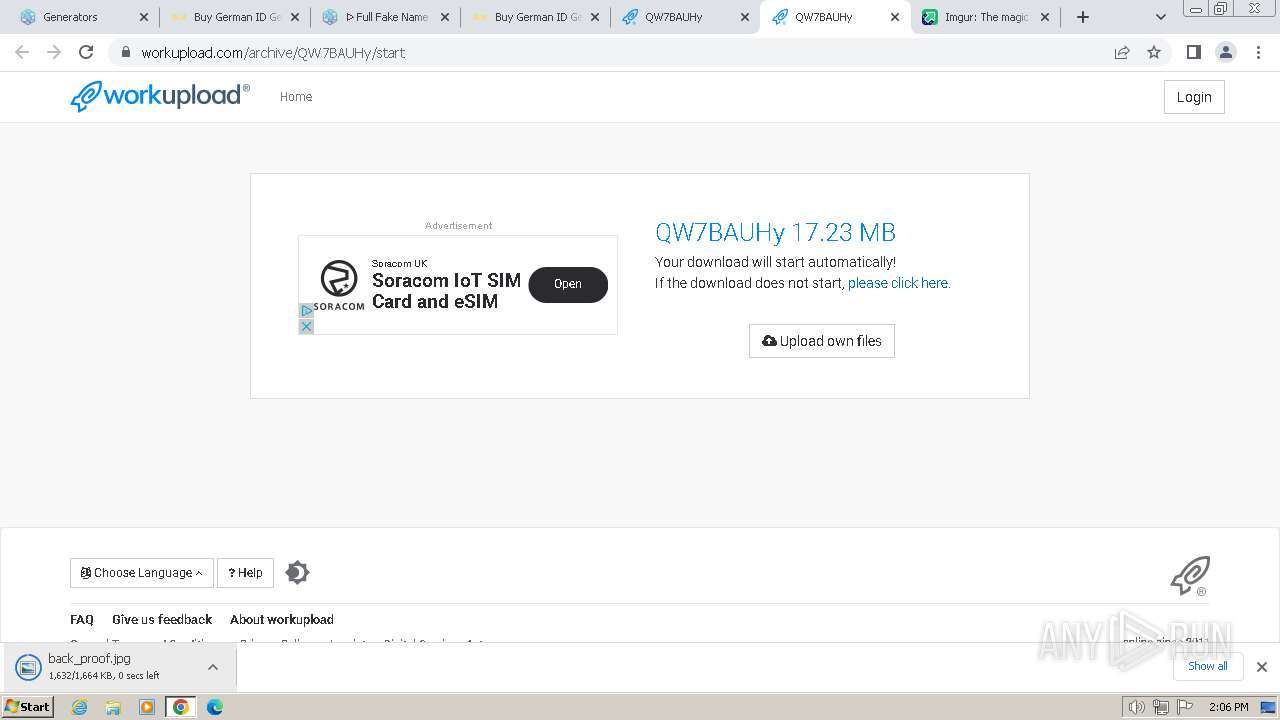Image resolution: width=1280 pixels, height=720 pixels.
Task: Close the Imgur tab
Action: coord(1045,17)
